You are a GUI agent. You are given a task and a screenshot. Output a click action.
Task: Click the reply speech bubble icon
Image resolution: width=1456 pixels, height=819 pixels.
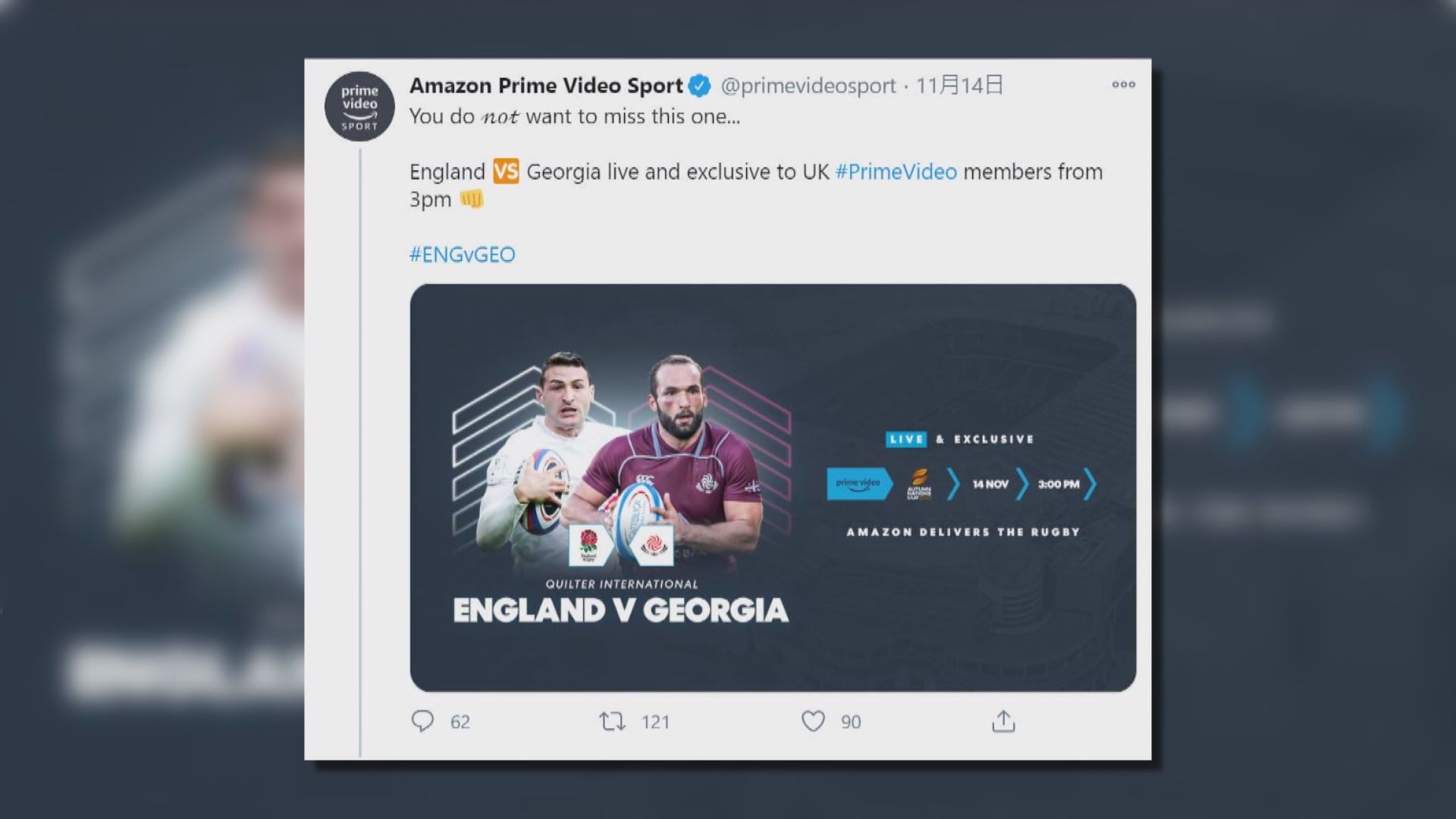point(422,720)
